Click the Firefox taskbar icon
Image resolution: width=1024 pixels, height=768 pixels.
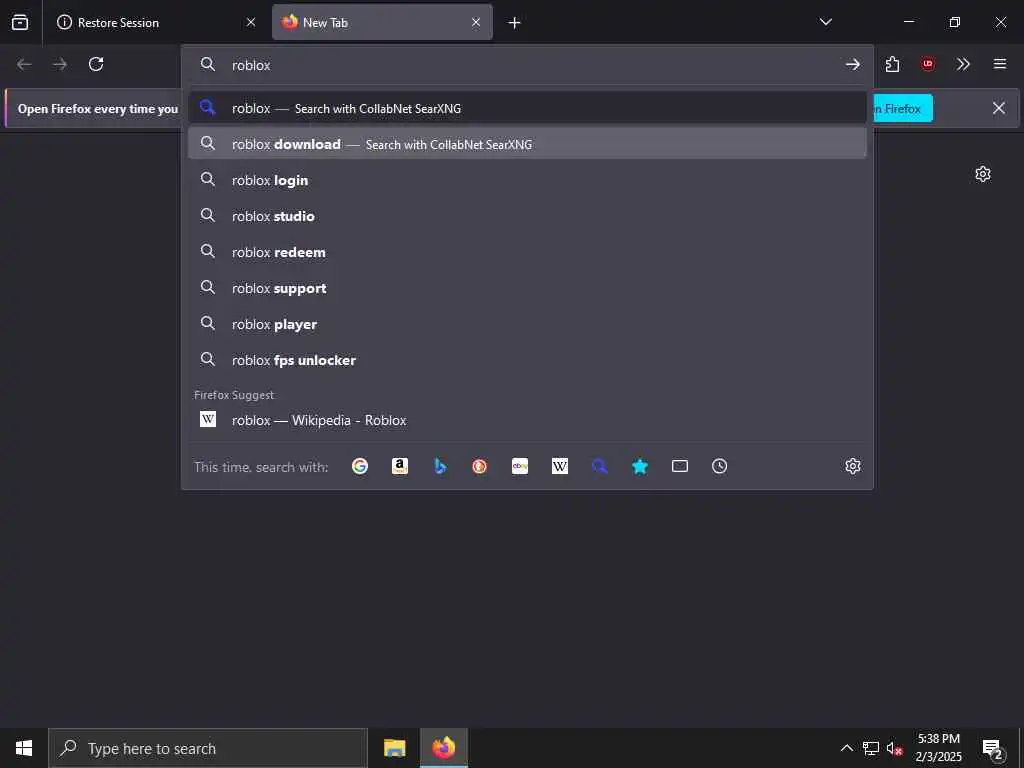(x=443, y=748)
